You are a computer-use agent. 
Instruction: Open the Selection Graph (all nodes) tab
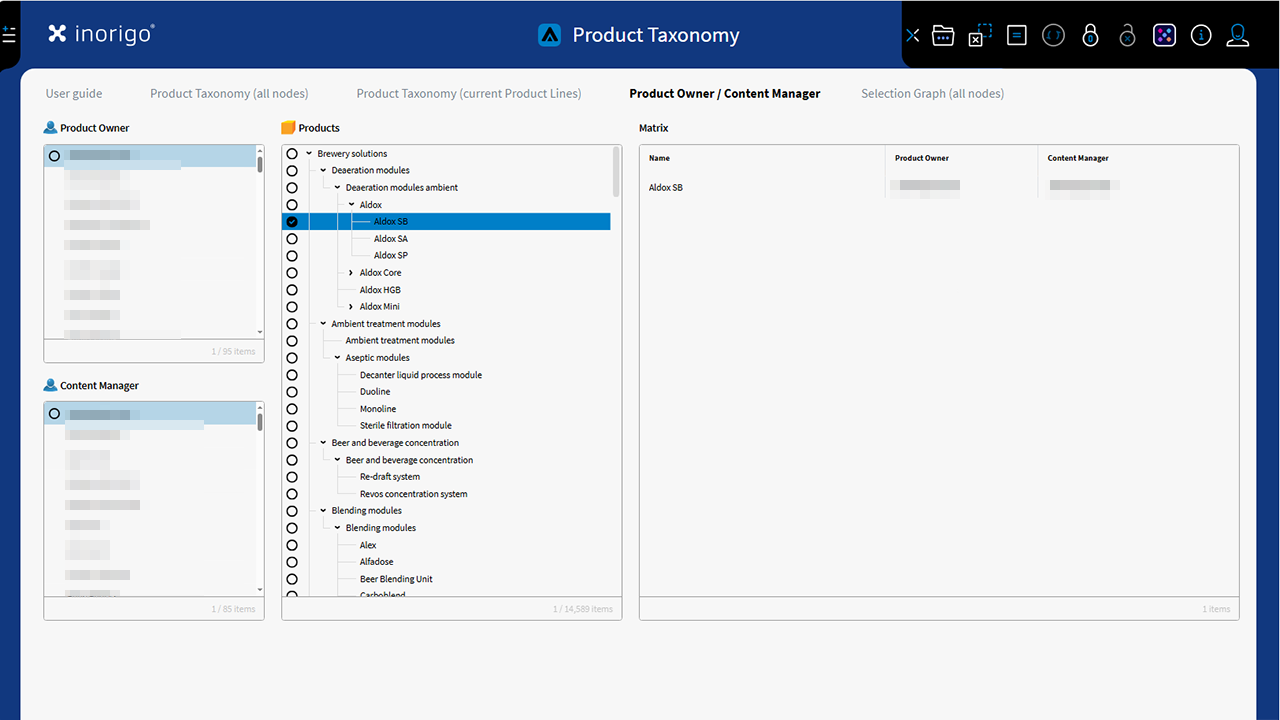(933, 93)
